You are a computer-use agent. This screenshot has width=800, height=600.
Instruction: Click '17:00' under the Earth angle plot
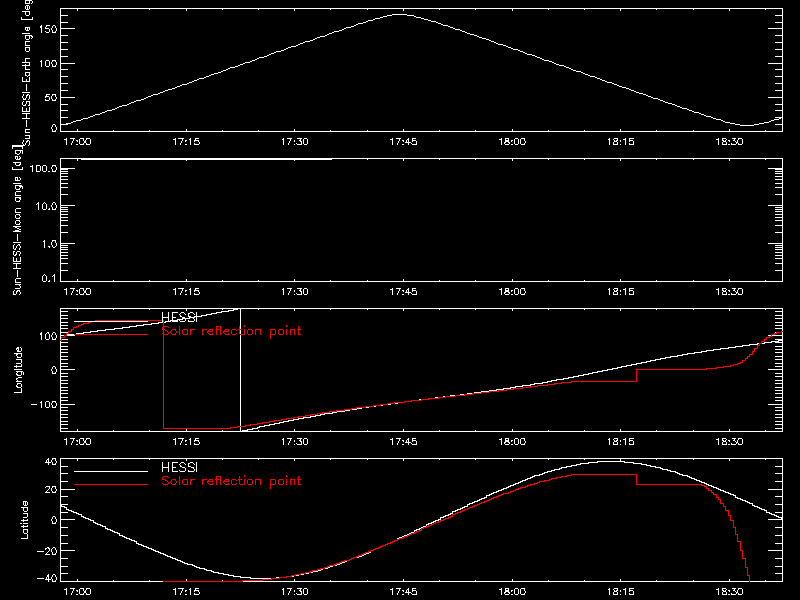click(x=78, y=142)
